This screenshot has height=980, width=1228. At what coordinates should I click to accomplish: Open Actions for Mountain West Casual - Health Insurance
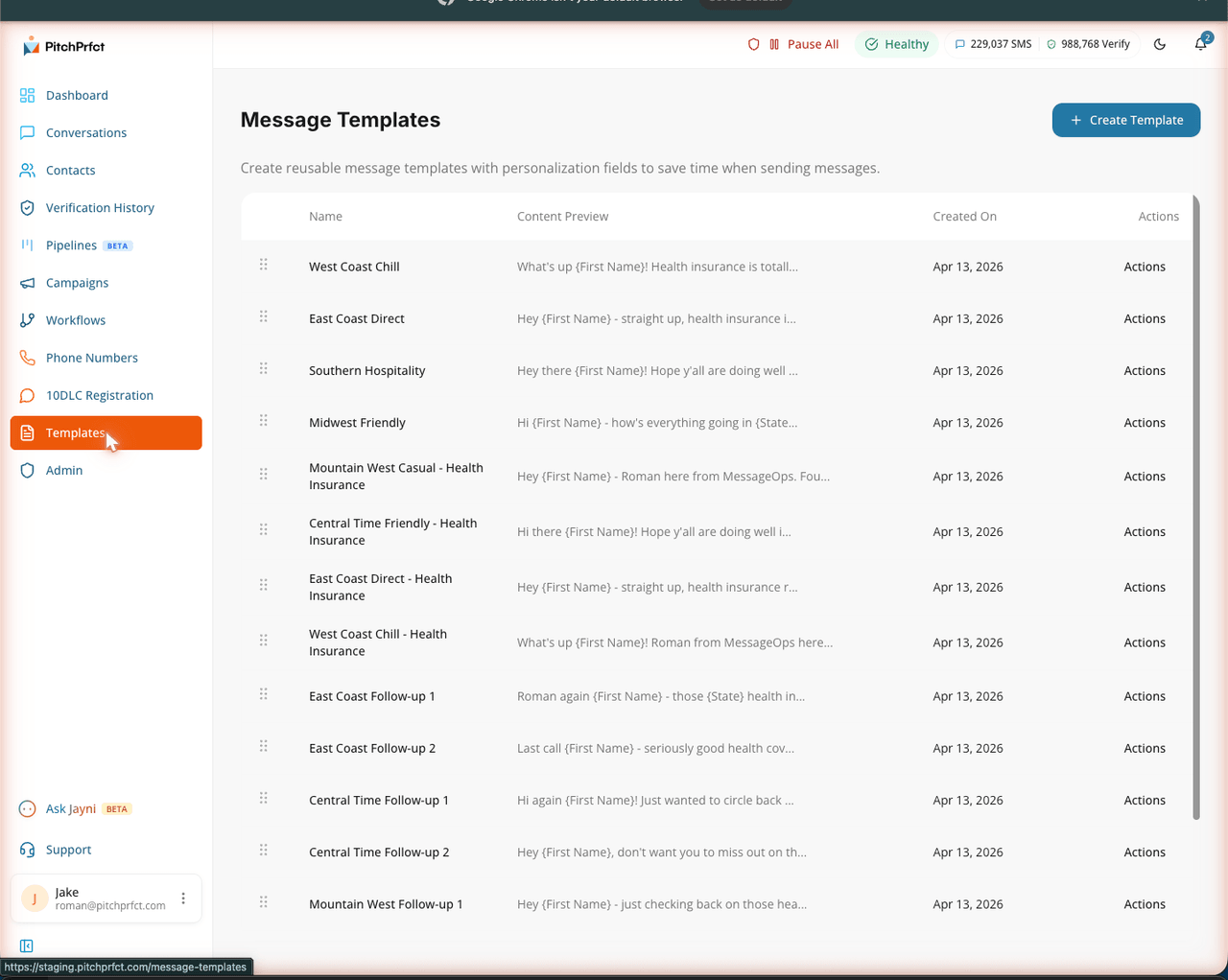pos(1145,476)
